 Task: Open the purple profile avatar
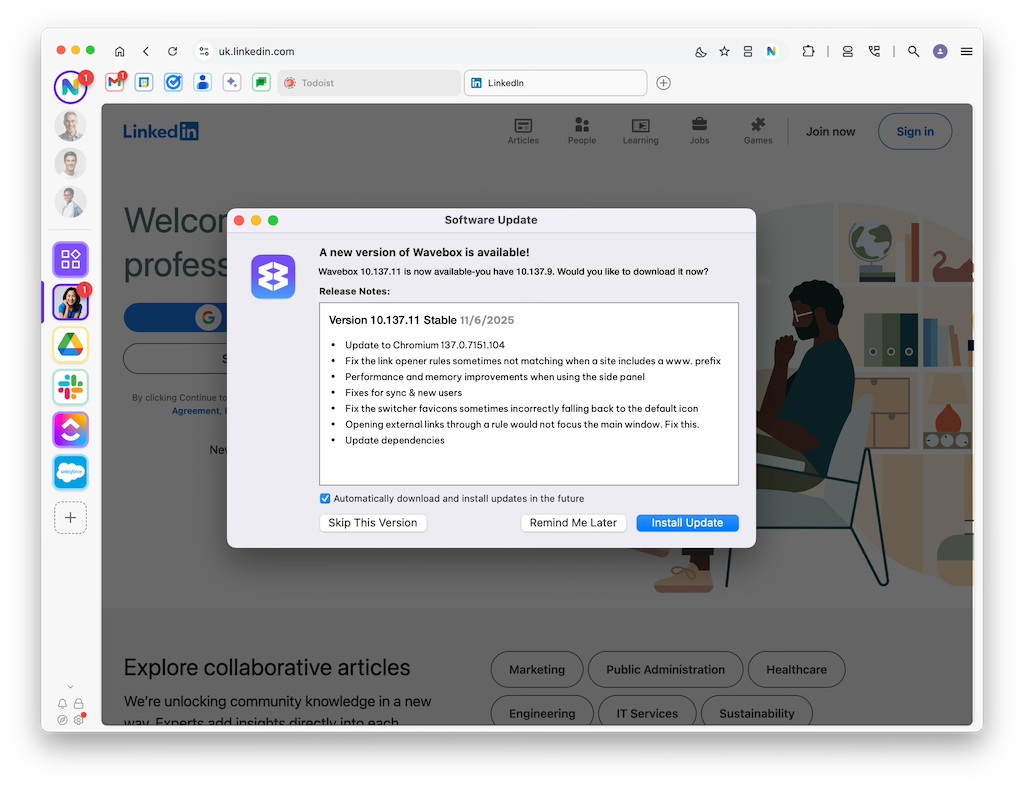tap(940, 52)
